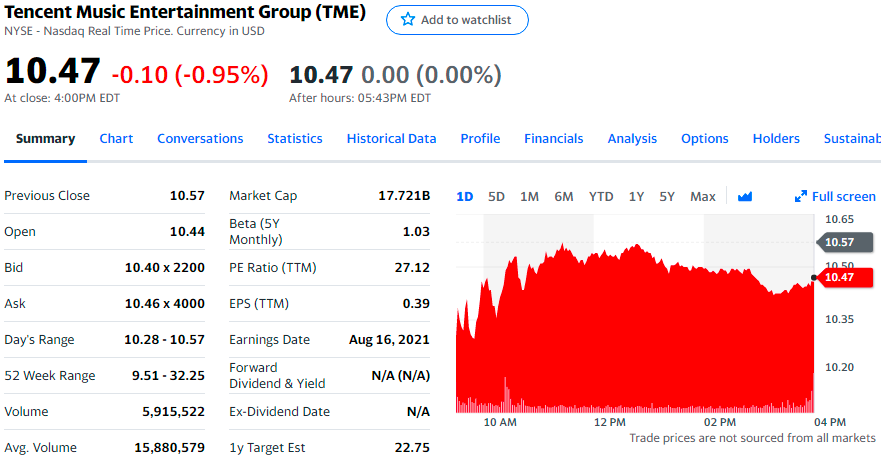The image size is (881, 458).
Task: Click the Tencent Music Entertainment Group title
Action: 185,12
